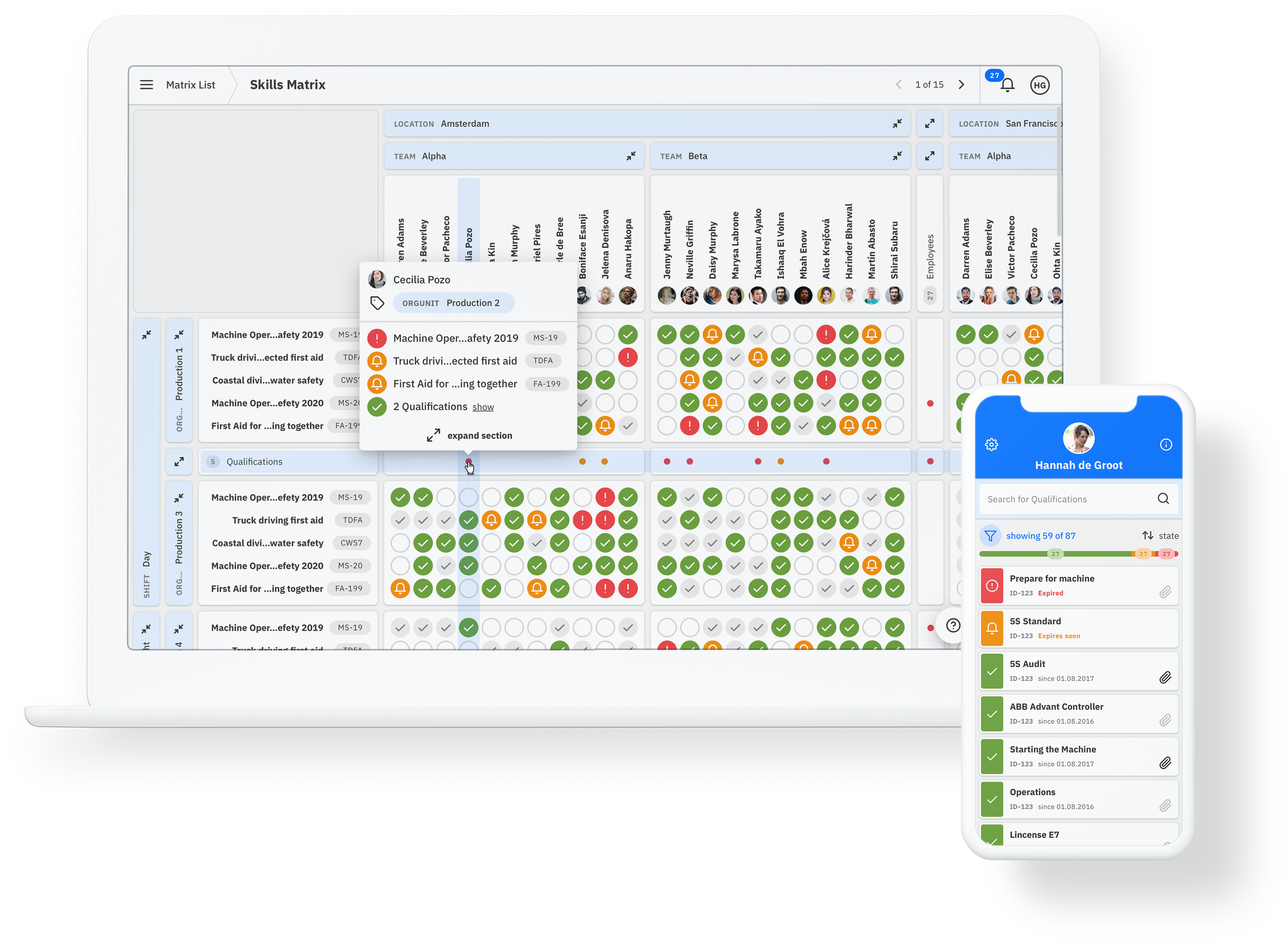Click the ORGUNIT Production 2 tag chip
Image resolution: width=1288 pixels, height=943 pixels.
(x=453, y=303)
